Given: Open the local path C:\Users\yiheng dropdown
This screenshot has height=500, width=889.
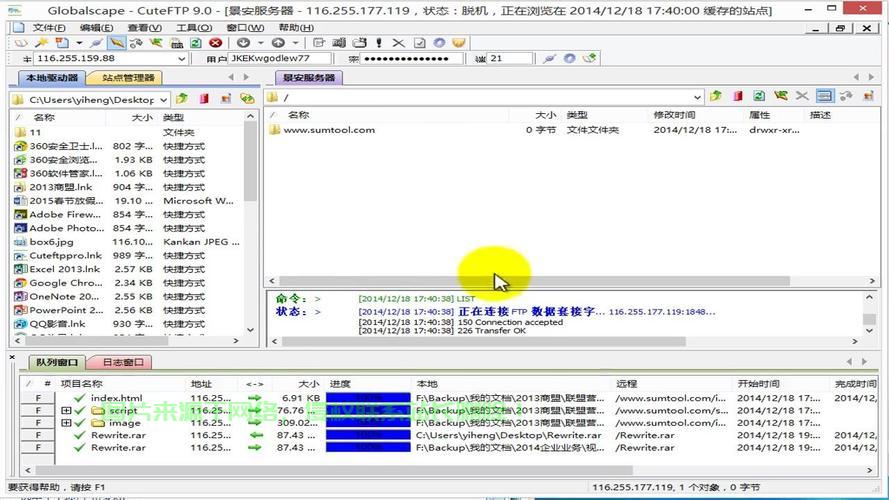Looking at the screenshot, I should 163,99.
